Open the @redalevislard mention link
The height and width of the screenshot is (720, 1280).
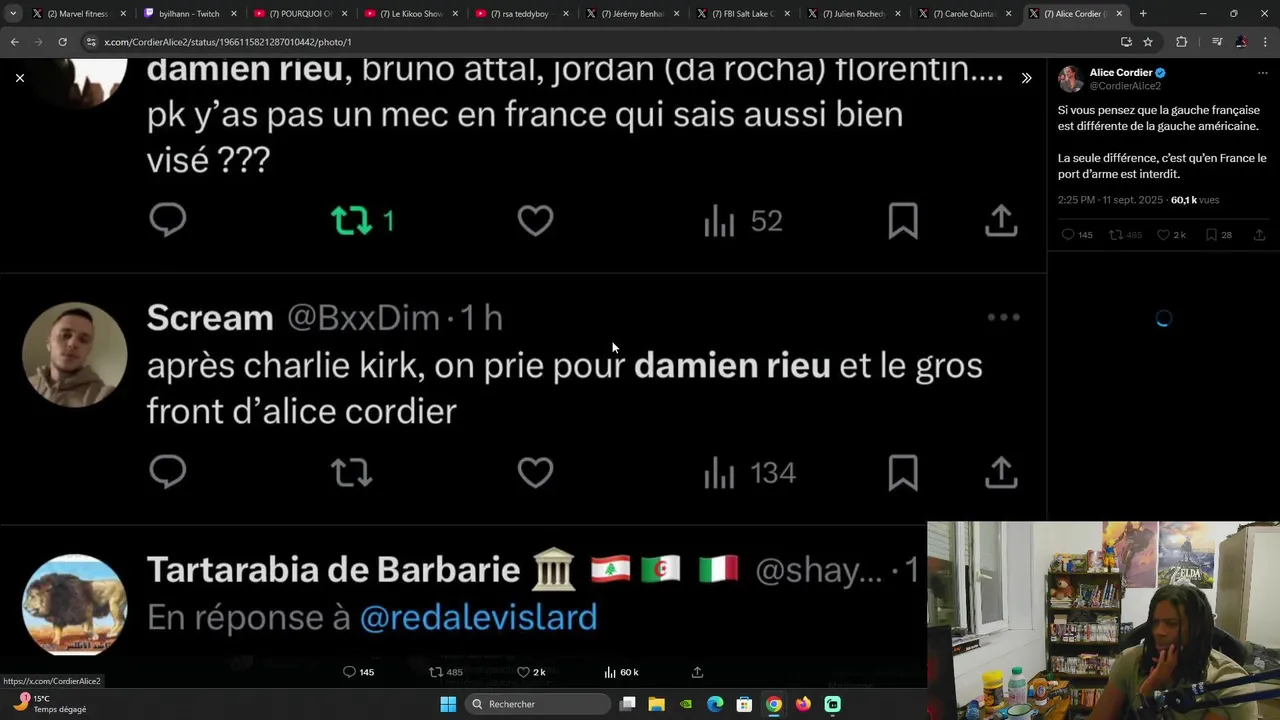tap(478, 617)
